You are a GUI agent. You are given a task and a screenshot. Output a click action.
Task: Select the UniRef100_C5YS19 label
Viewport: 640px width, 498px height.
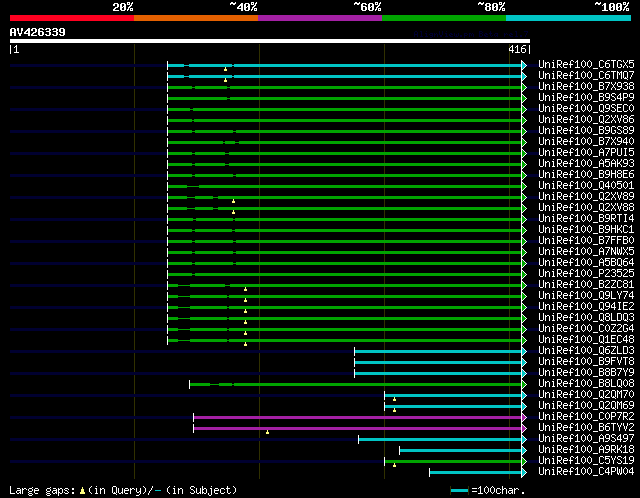(x=586, y=461)
